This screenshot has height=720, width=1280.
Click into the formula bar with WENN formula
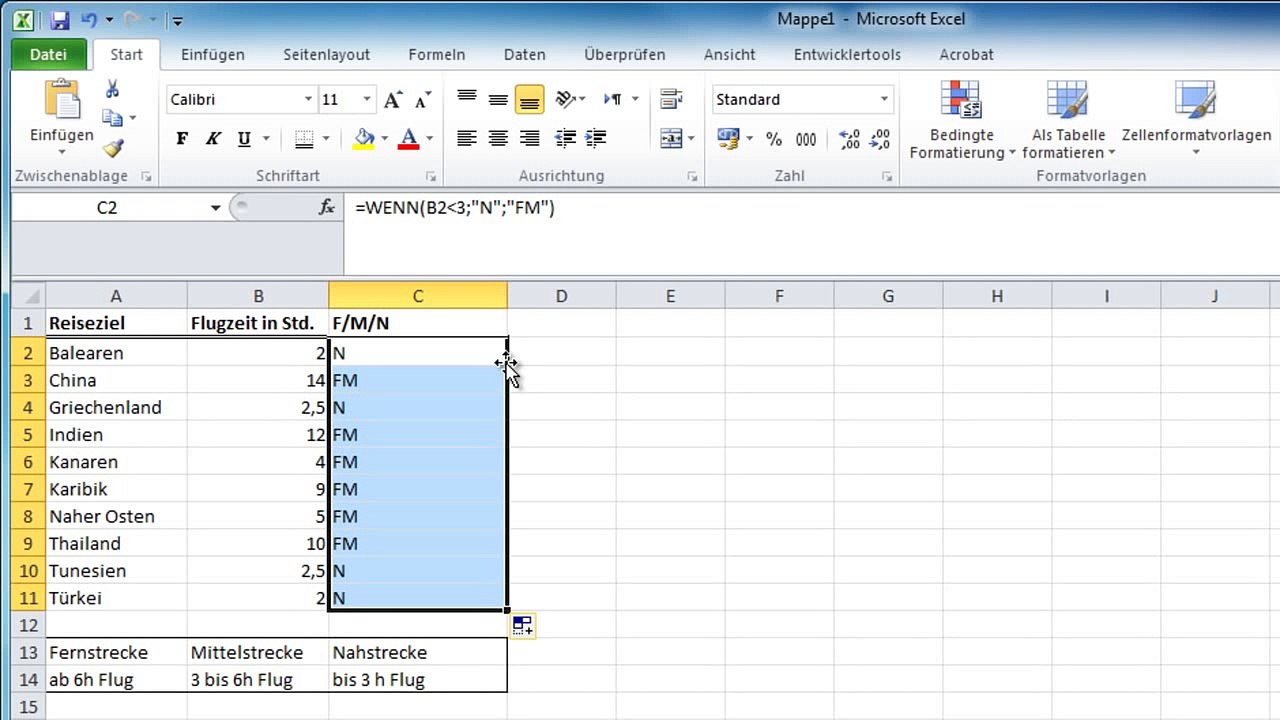point(810,208)
